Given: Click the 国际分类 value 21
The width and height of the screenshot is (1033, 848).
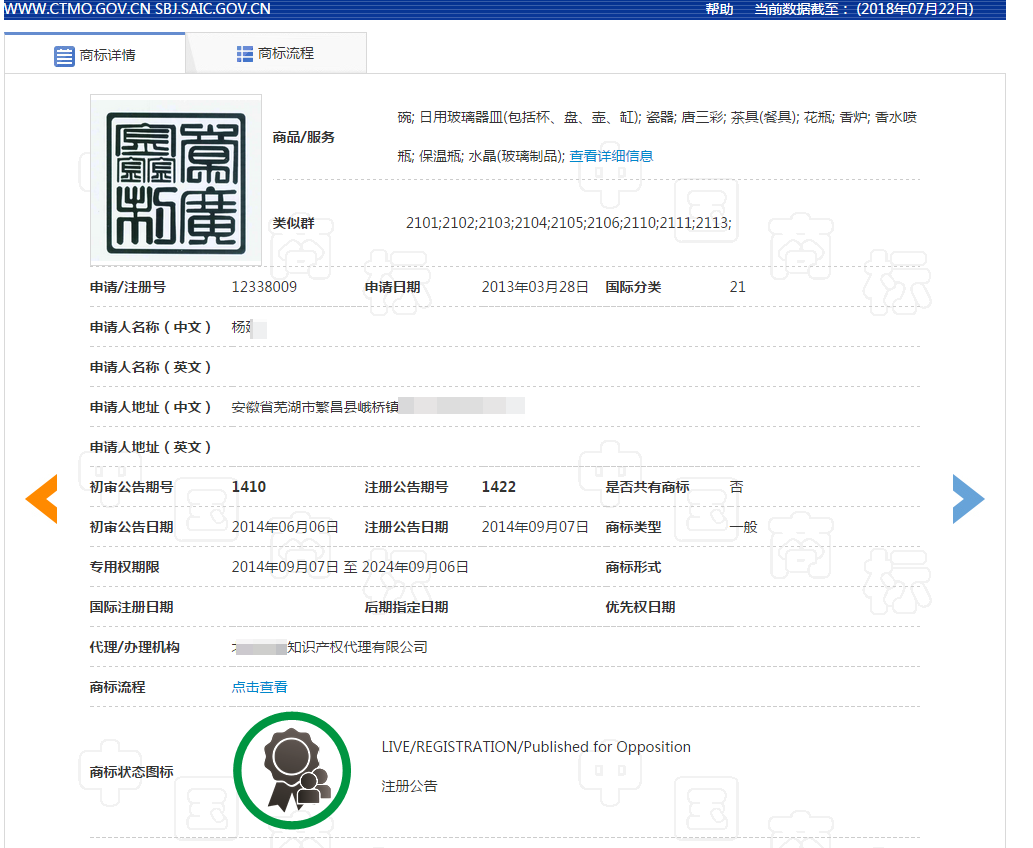Looking at the screenshot, I should click(x=738, y=286).
